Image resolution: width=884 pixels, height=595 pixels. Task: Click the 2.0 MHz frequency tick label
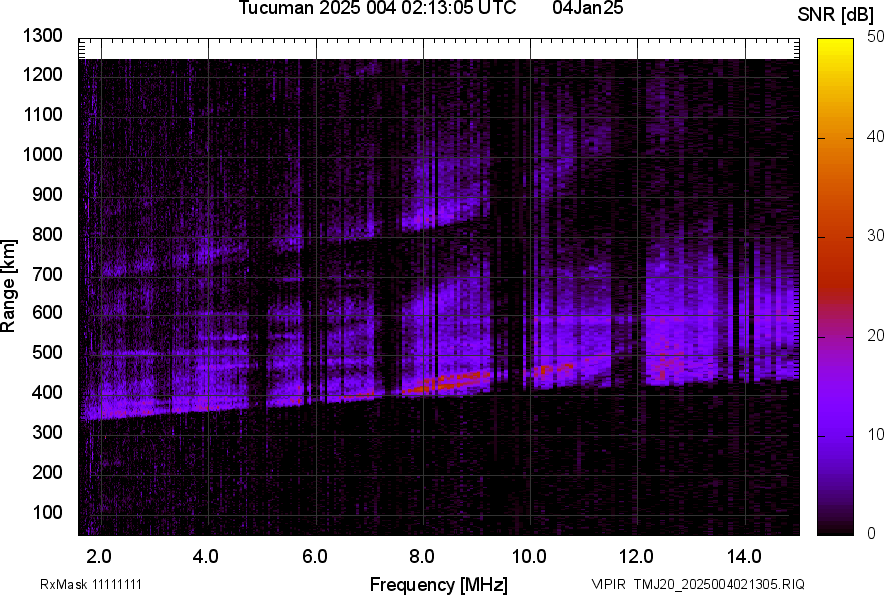[99, 555]
